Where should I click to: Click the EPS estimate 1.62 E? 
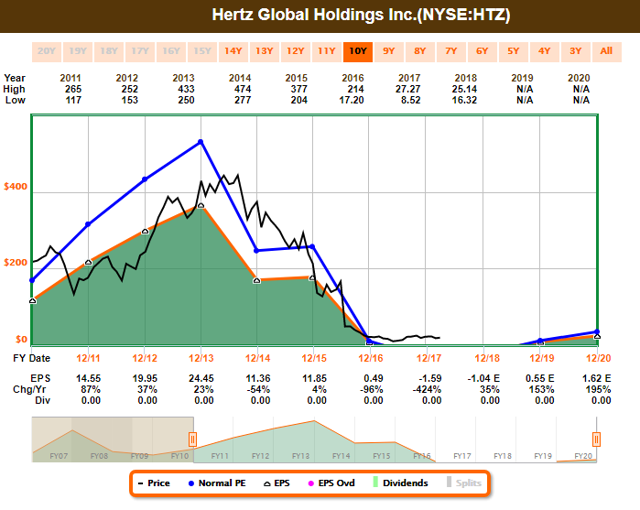click(x=596, y=378)
